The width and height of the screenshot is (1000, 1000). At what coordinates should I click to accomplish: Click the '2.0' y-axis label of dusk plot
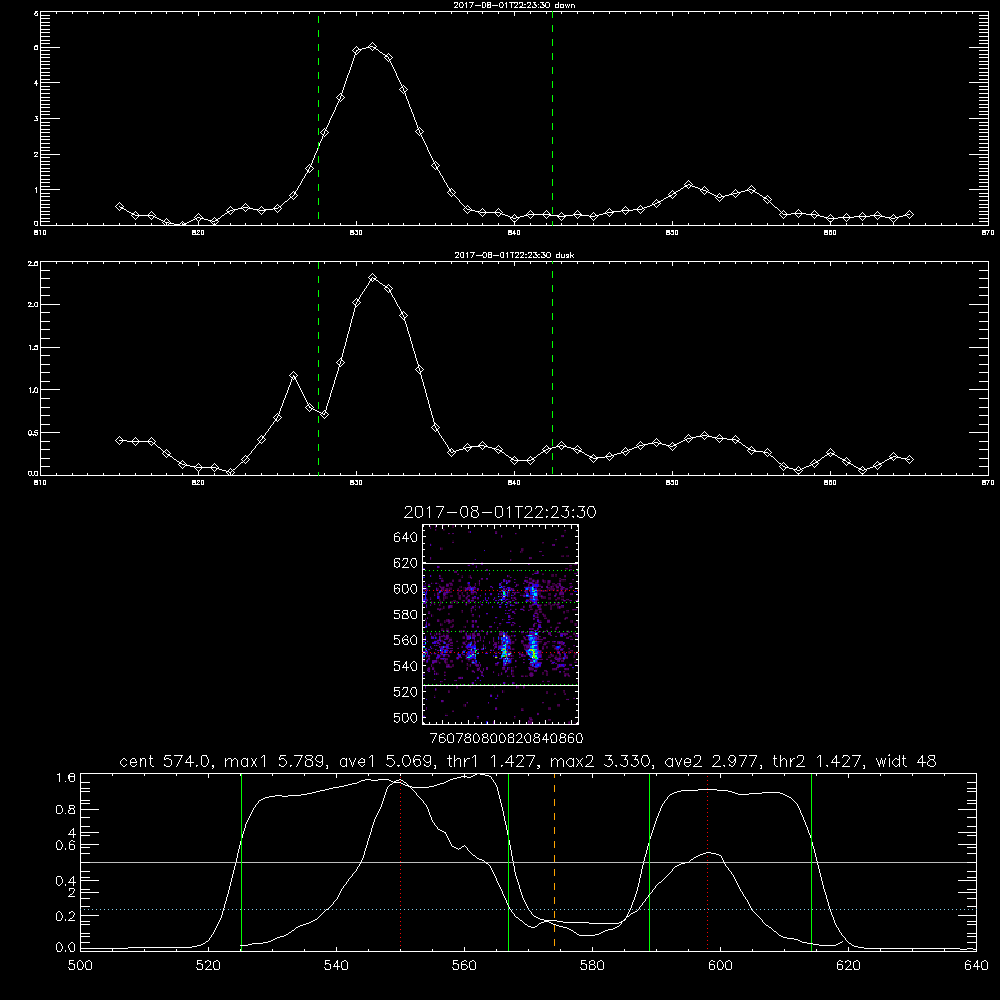point(33,304)
